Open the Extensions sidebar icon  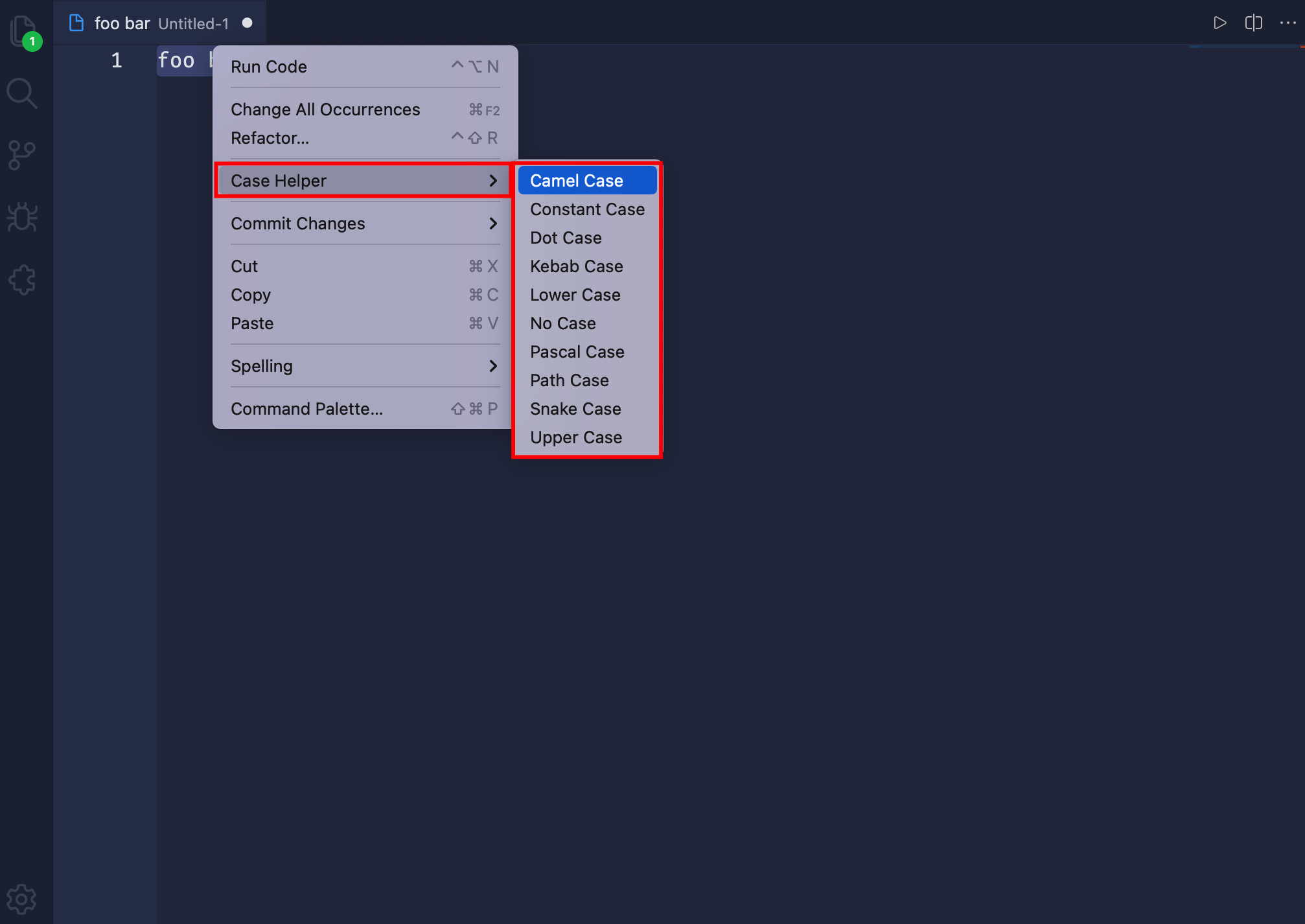click(22, 280)
